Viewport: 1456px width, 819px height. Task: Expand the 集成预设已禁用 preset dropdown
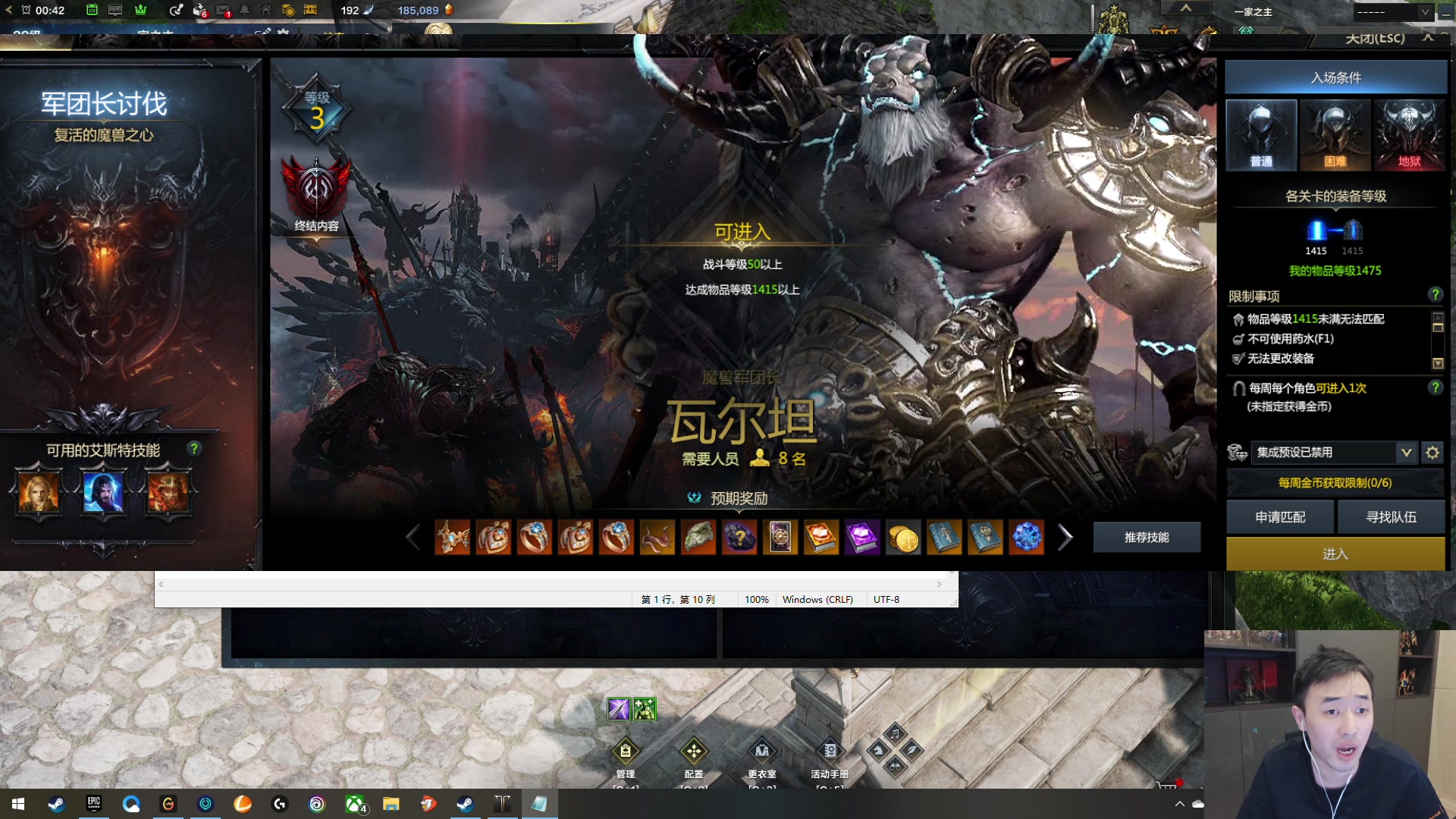tap(1406, 453)
